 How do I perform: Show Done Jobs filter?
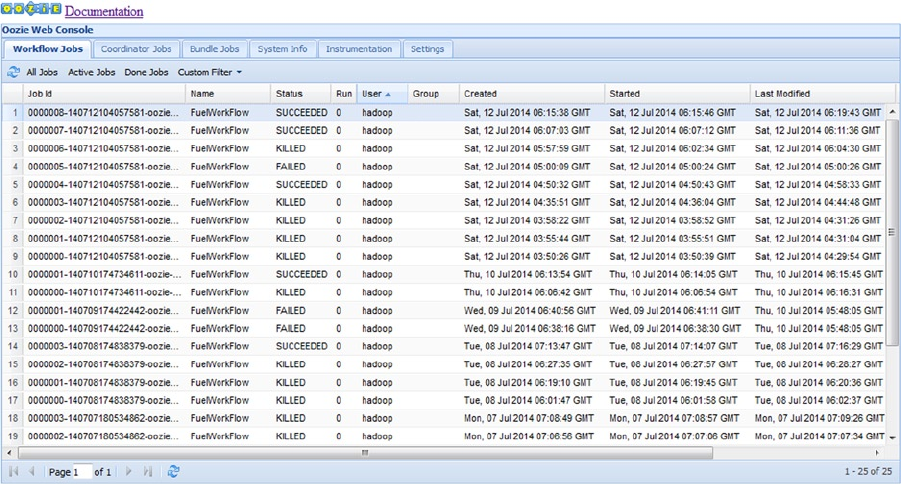click(146, 72)
